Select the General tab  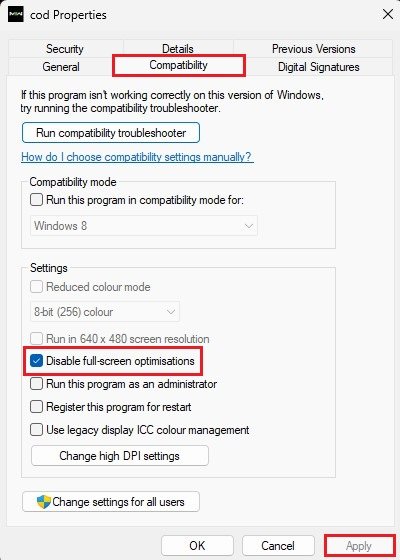[61, 67]
